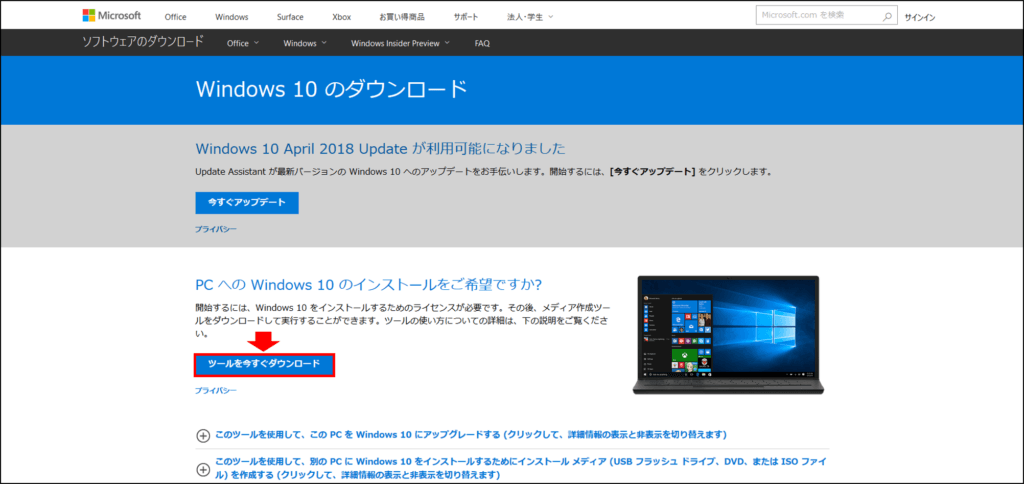Open プライバシー link under update button
The height and width of the screenshot is (484, 1024).
(216, 229)
